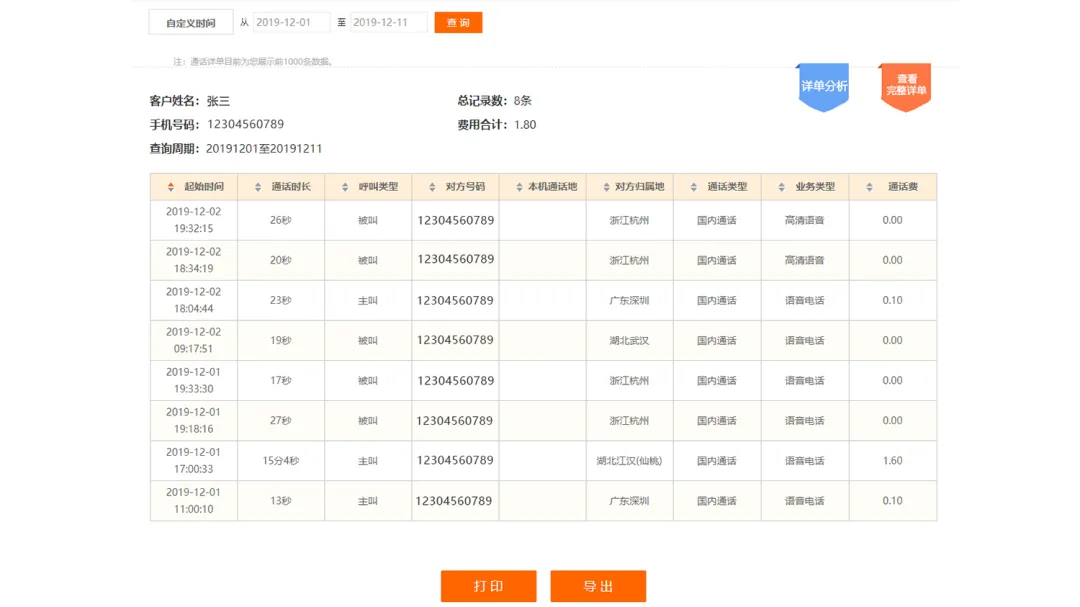The width and height of the screenshot is (1080, 607).
Task: Click 被叫 in the 19秒 row
Action: point(367,340)
